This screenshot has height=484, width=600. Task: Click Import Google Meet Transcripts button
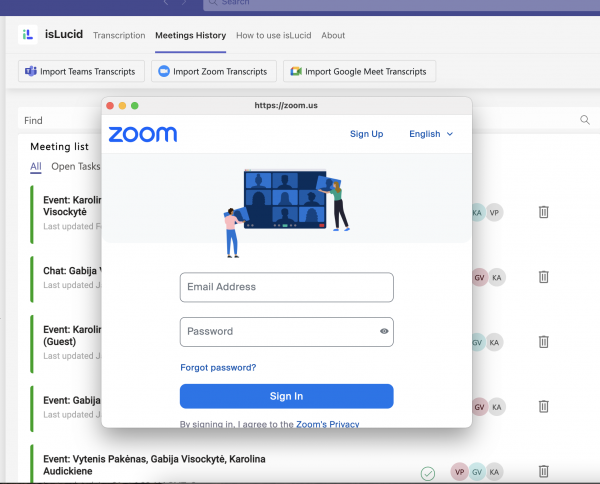pyautogui.click(x=359, y=71)
